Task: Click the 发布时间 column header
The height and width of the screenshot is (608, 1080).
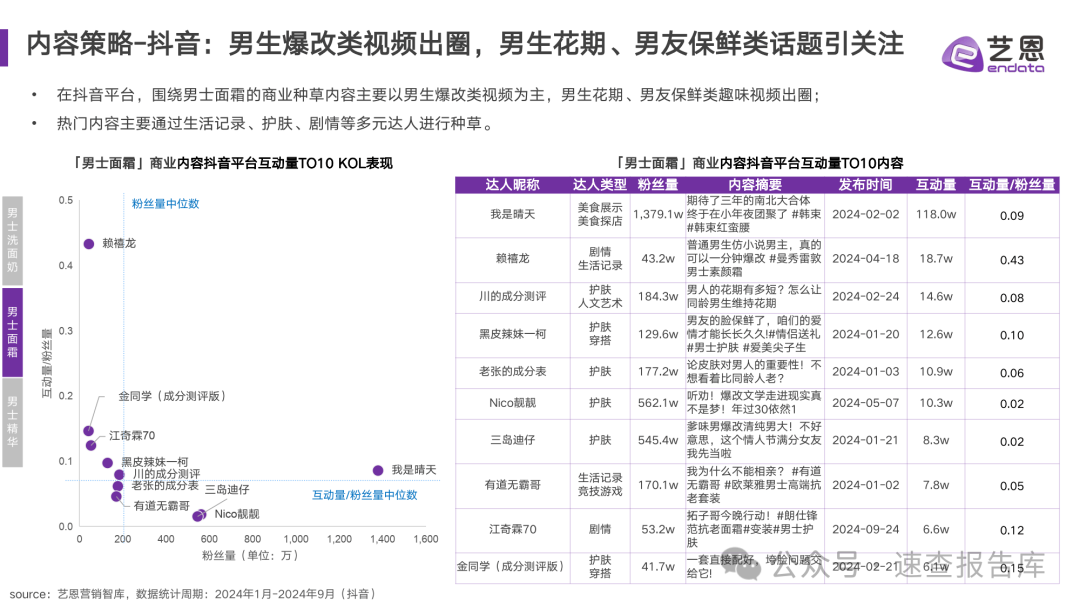Action: coord(865,185)
